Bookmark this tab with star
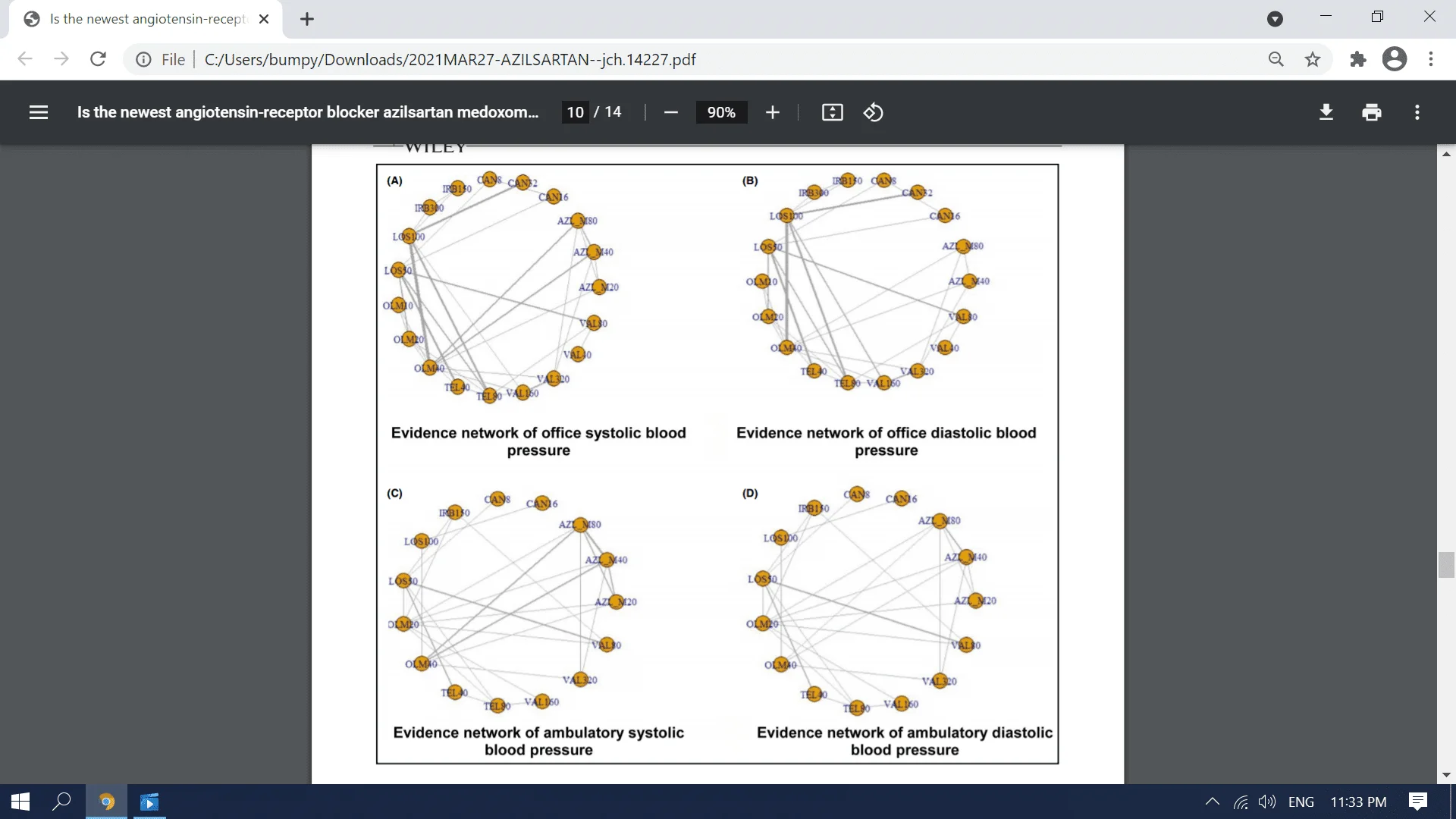The height and width of the screenshot is (819, 1456). click(x=1313, y=59)
